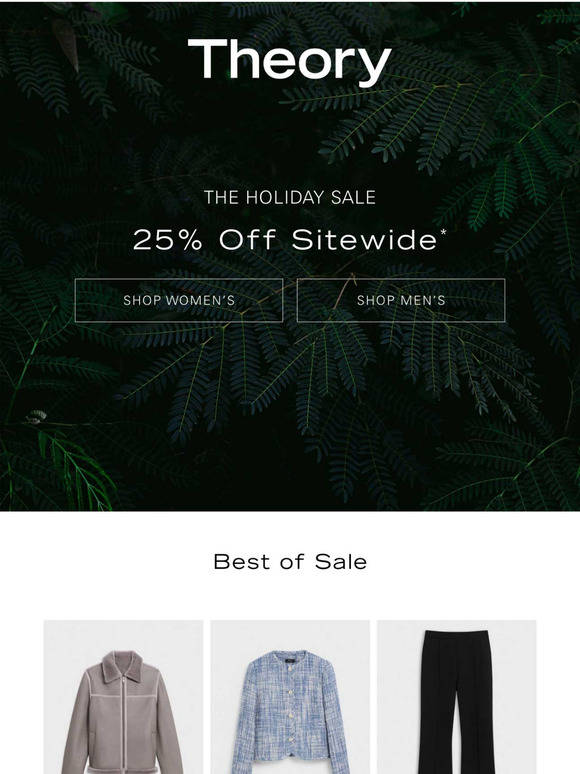Click the waistband of the black pants
The height and width of the screenshot is (774, 580).
tap(457, 634)
